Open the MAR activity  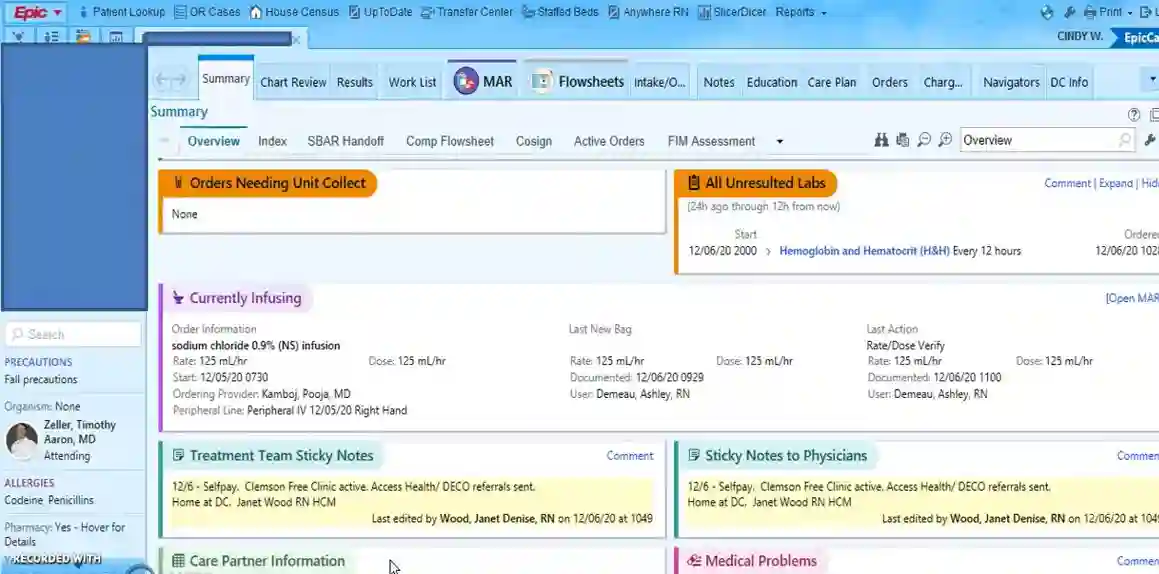(x=483, y=81)
